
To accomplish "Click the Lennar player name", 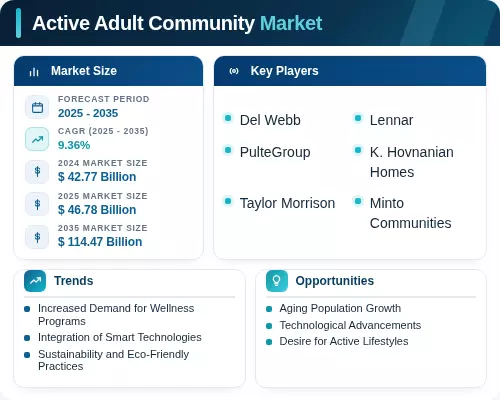I will [391, 120].
